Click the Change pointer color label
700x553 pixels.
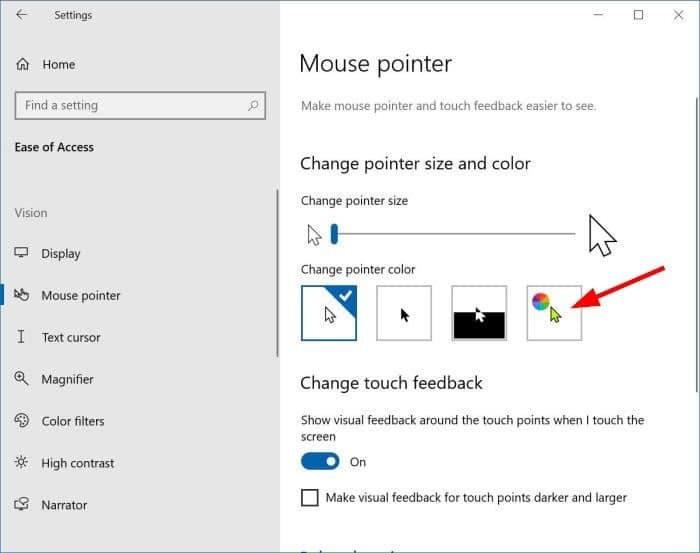(x=358, y=270)
